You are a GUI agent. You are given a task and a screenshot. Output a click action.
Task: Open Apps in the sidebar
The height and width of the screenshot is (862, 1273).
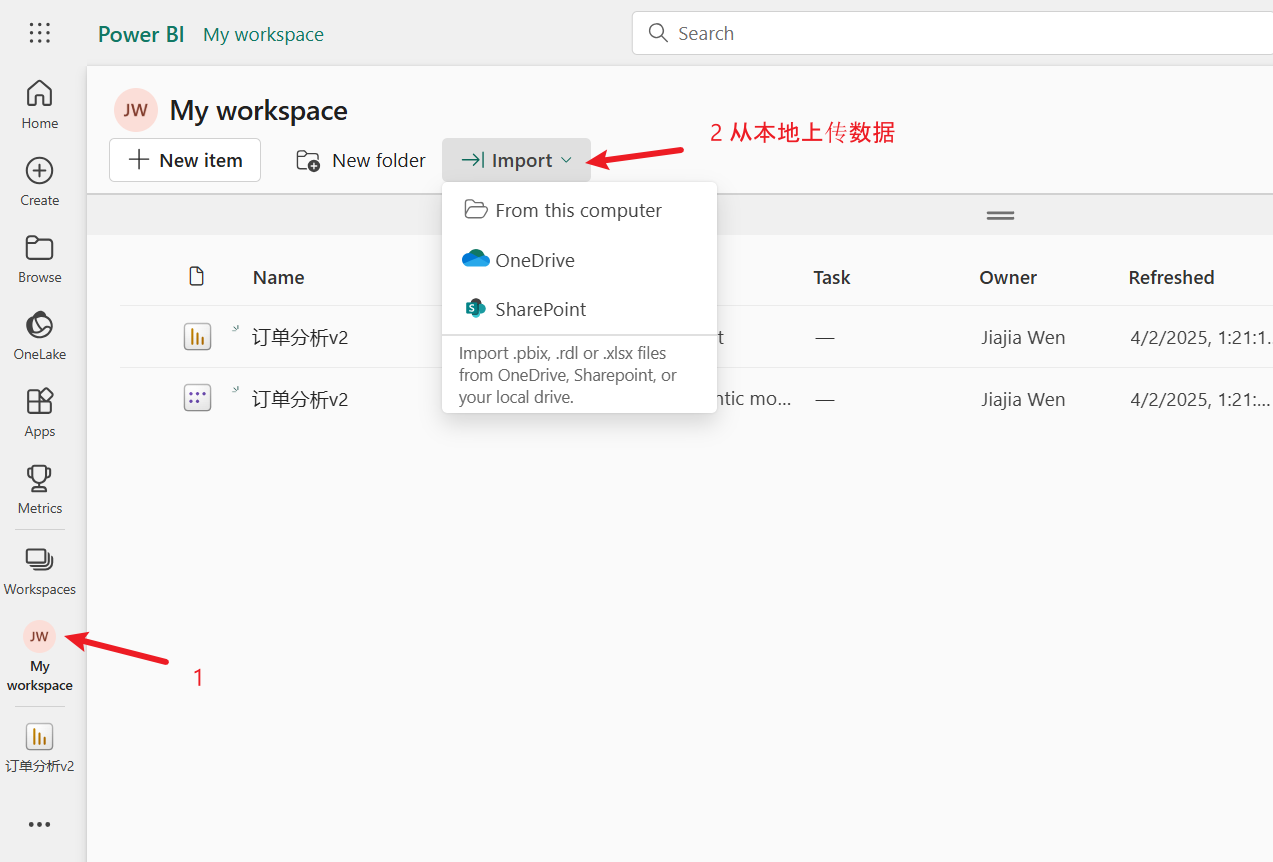coord(39,413)
